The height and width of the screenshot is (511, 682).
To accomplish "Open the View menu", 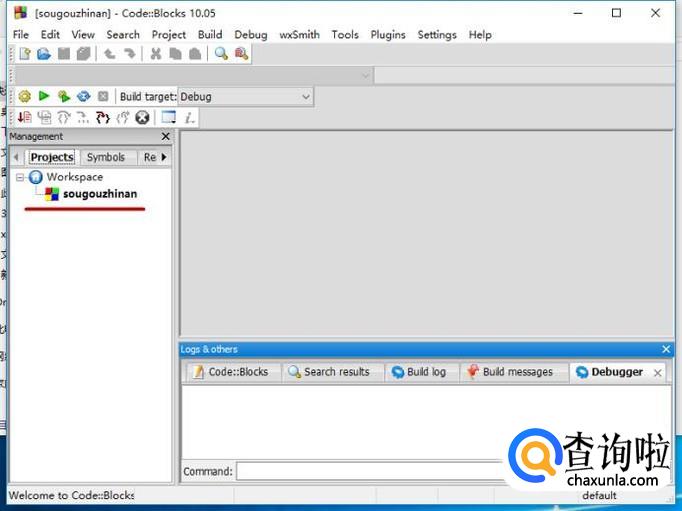I will point(83,34).
